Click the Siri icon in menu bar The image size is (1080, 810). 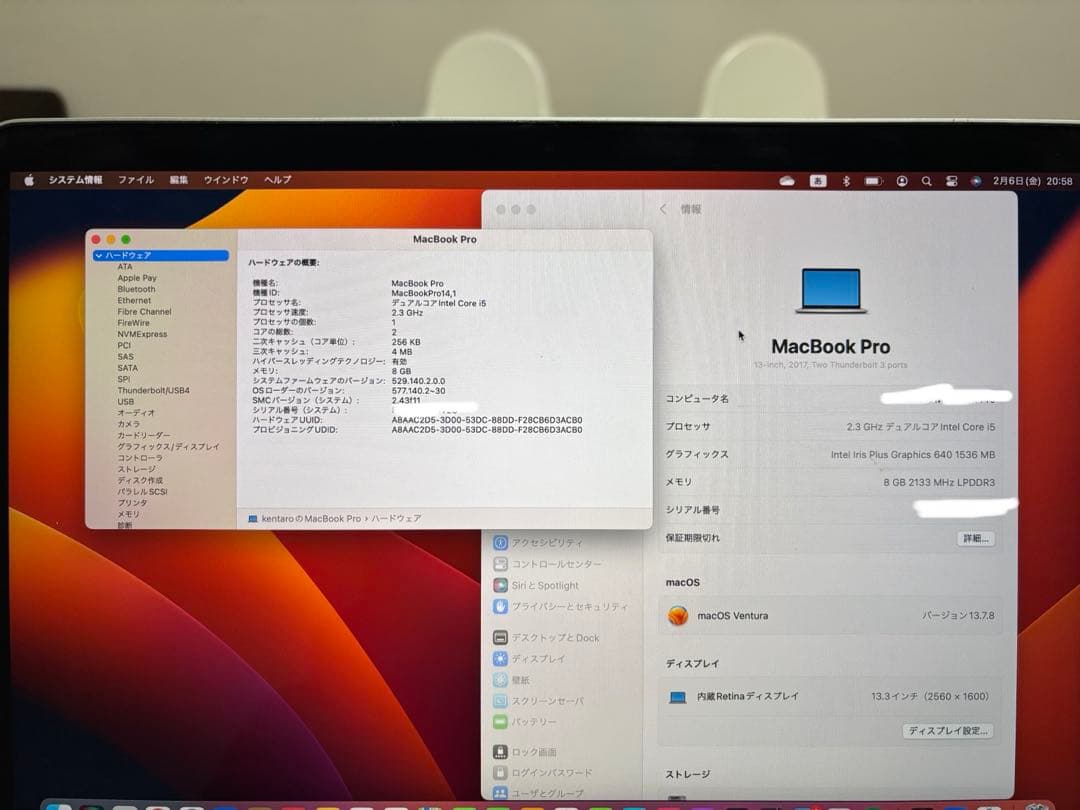(x=975, y=181)
